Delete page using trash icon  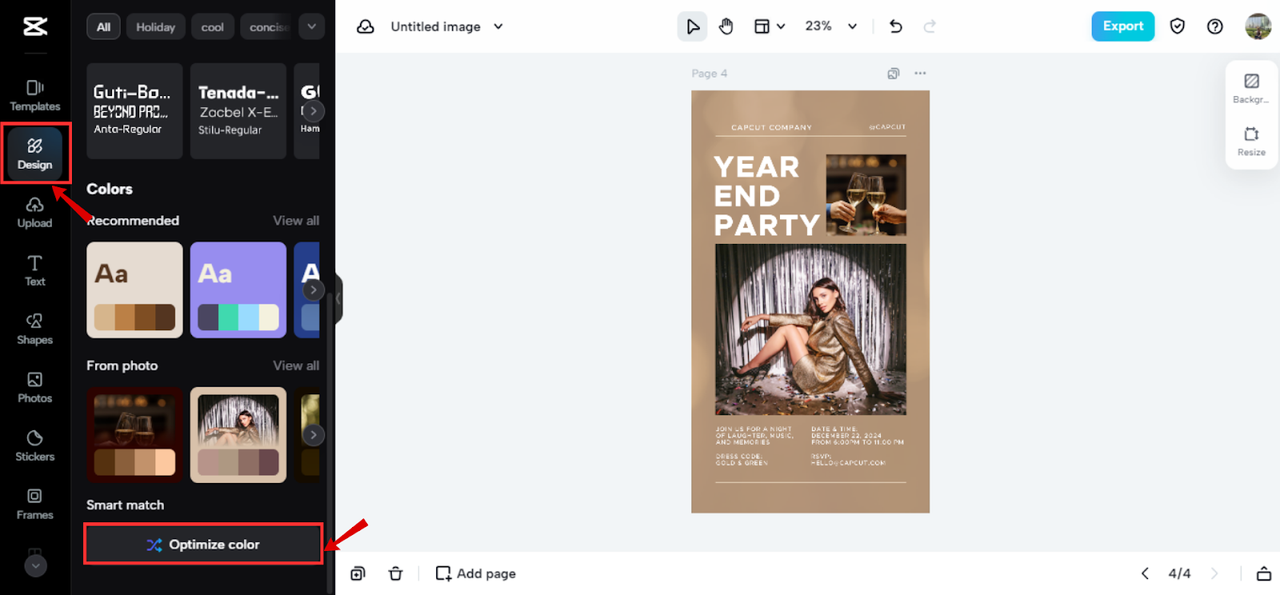tap(395, 573)
